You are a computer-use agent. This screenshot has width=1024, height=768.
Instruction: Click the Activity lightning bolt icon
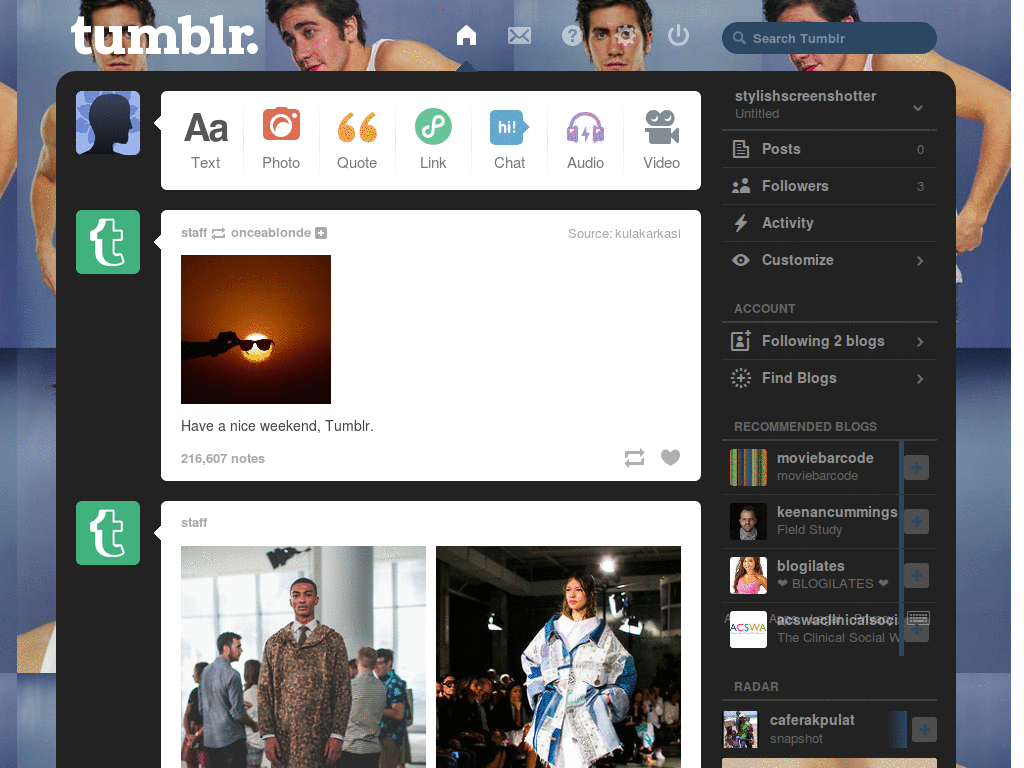(x=741, y=223)
